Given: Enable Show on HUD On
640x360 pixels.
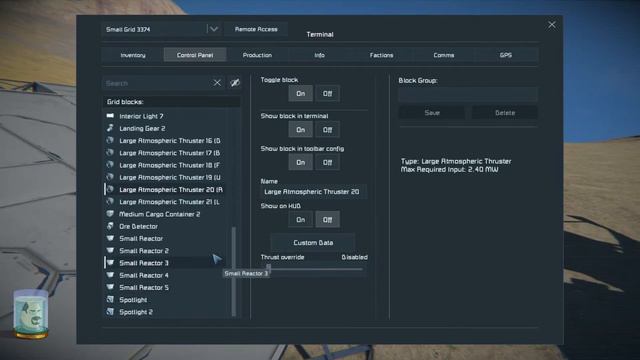Looking at the screenshot, I should pos(300,220).
